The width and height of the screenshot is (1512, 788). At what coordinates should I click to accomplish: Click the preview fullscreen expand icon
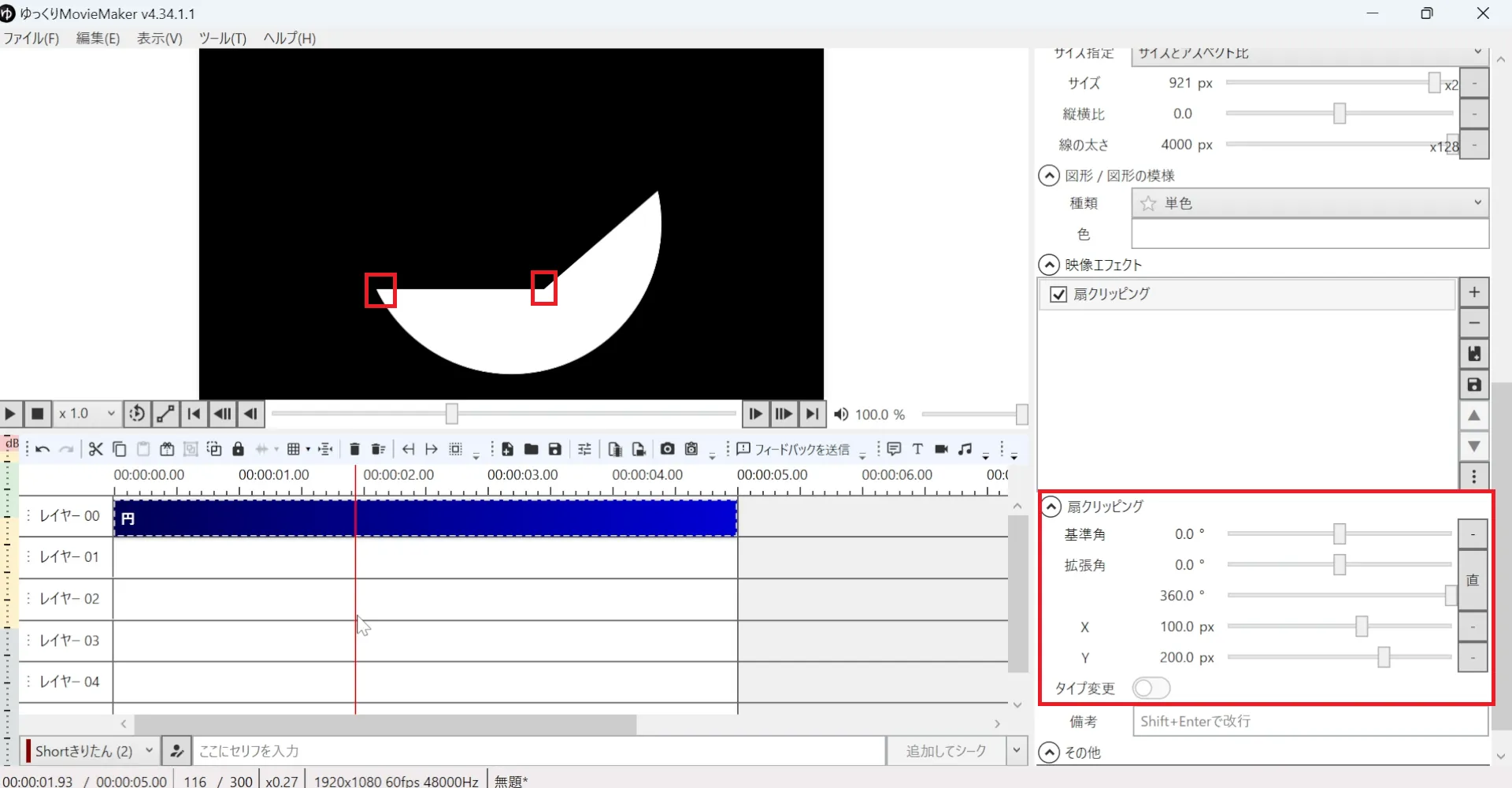(165, 414)
